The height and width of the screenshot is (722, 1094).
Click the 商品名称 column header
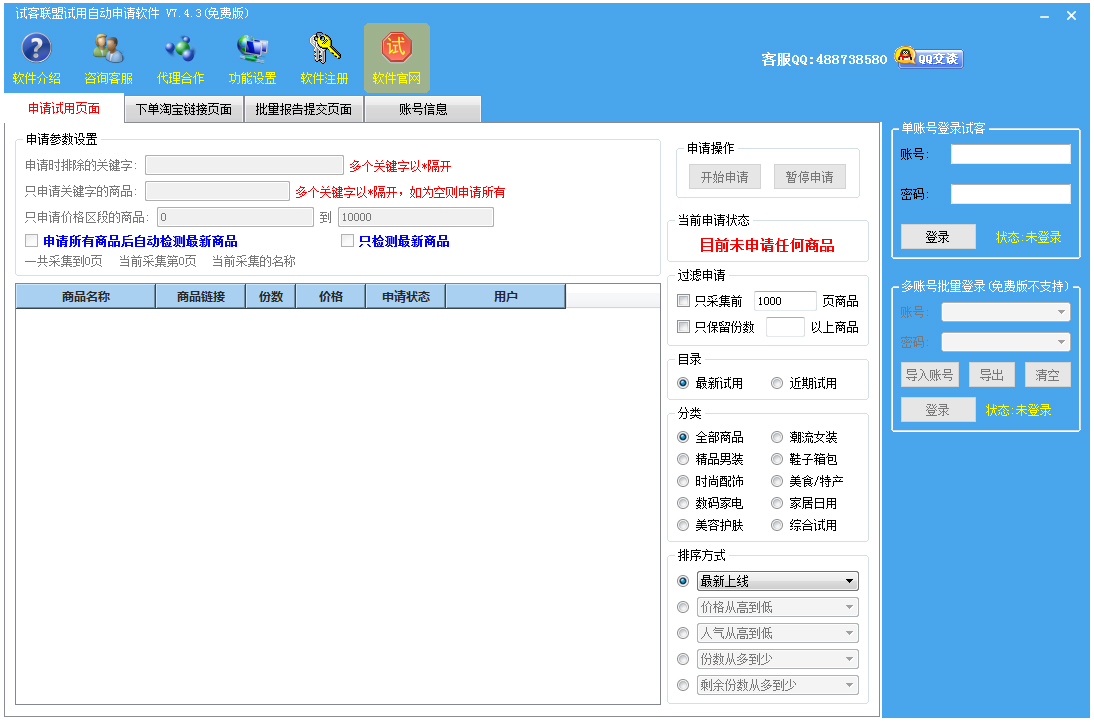85,296
